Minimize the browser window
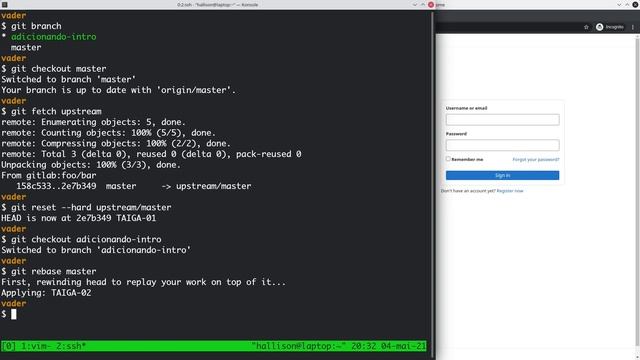The width and height of the screenshot is (640, 360). [619, 4]
